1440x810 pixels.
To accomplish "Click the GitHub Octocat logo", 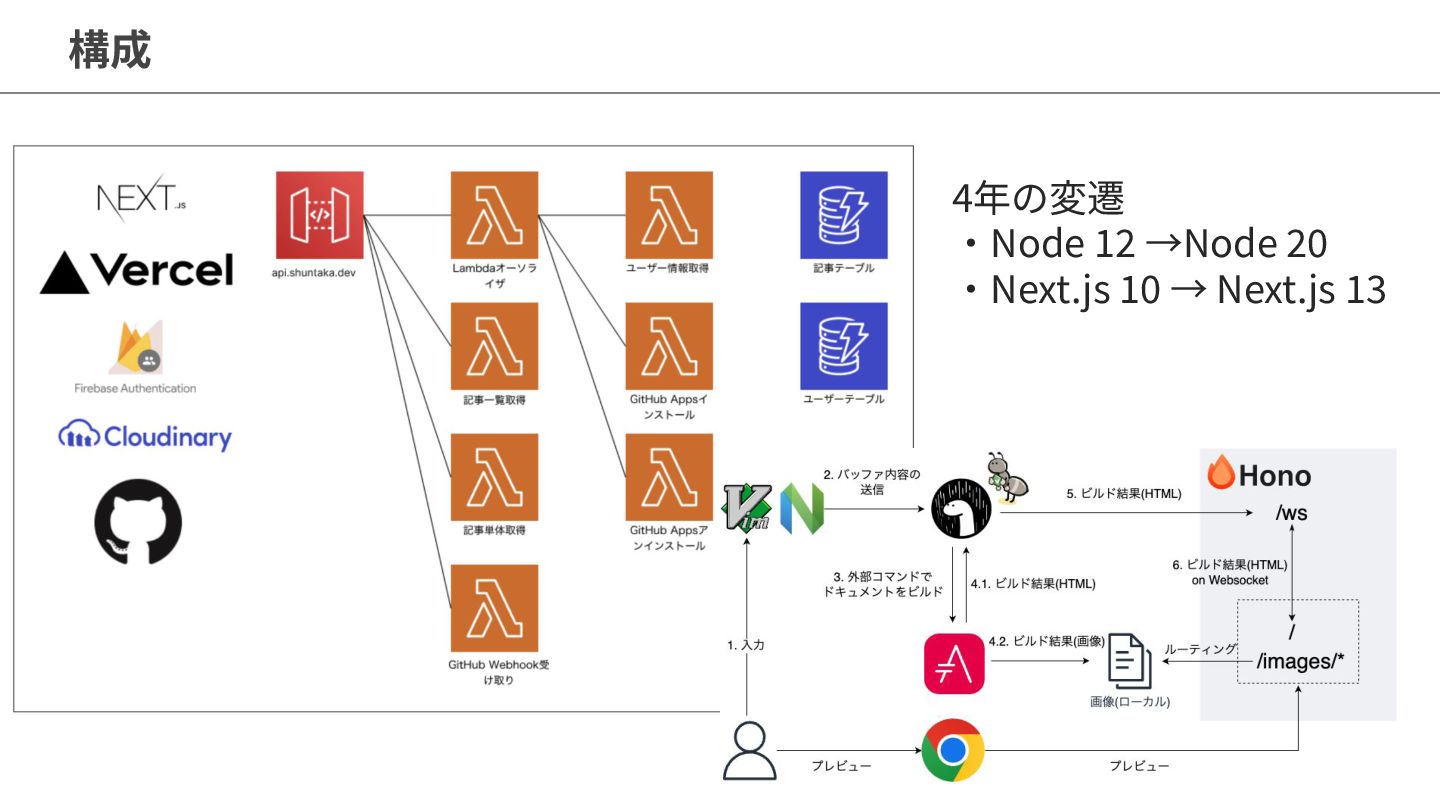I will point(138,523).
